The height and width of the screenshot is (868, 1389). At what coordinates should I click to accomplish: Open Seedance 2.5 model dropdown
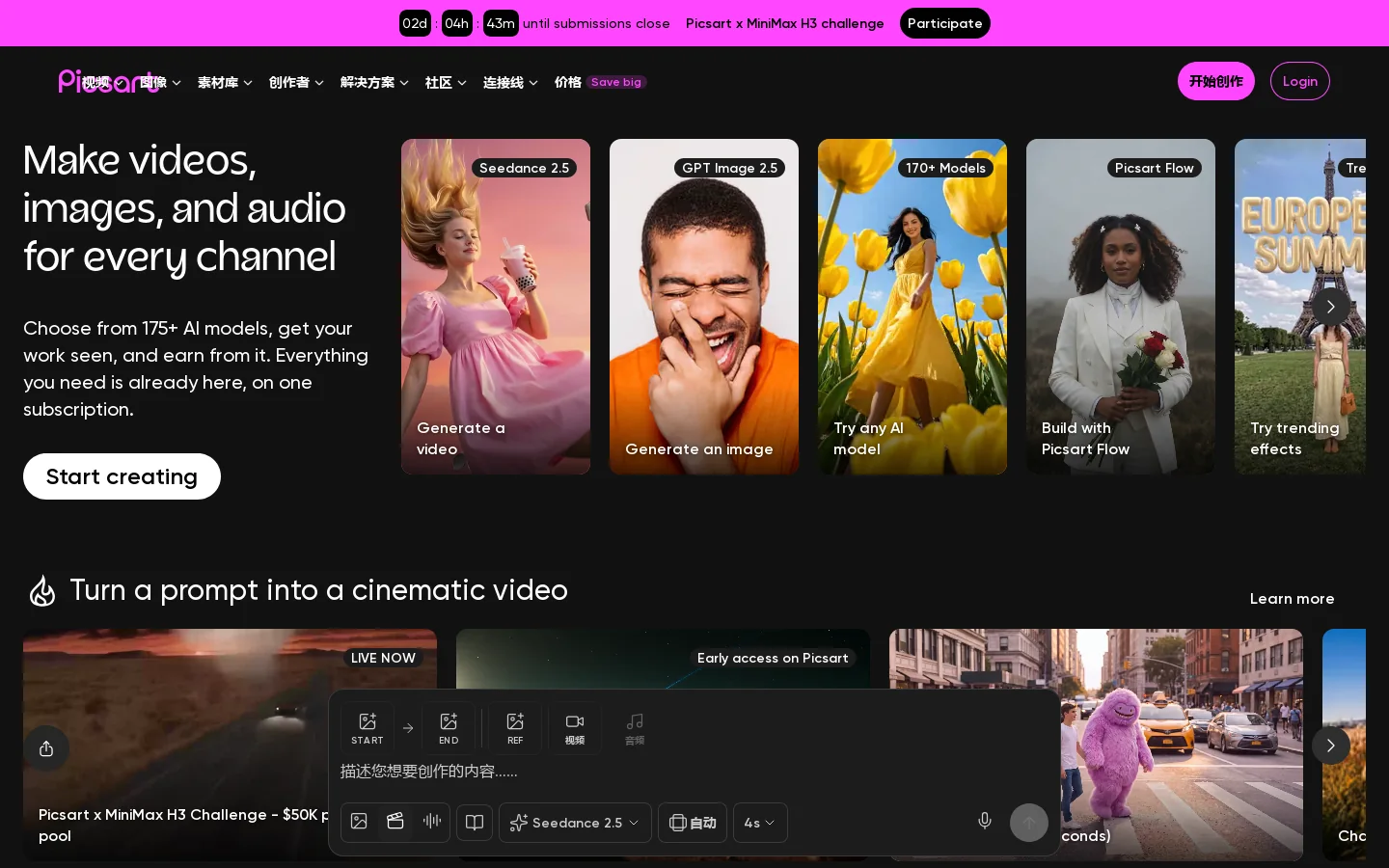tap(575, 823)
